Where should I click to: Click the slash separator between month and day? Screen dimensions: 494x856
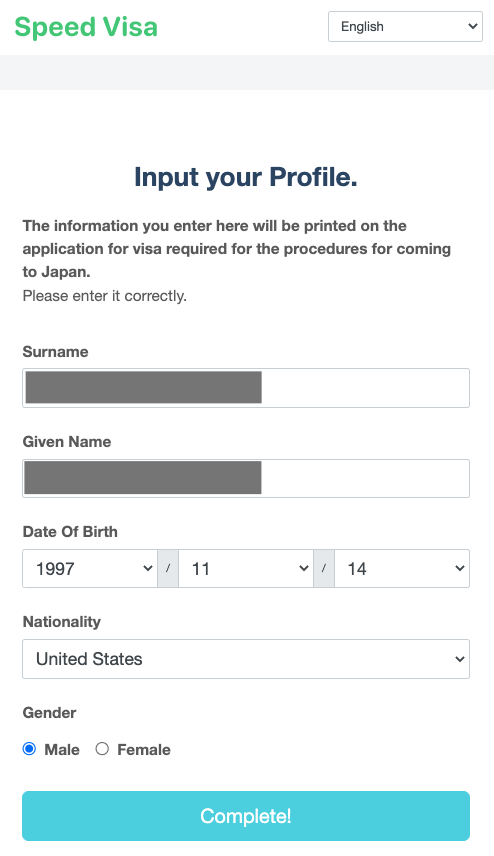pyautogui.click(x=324, y=568)
